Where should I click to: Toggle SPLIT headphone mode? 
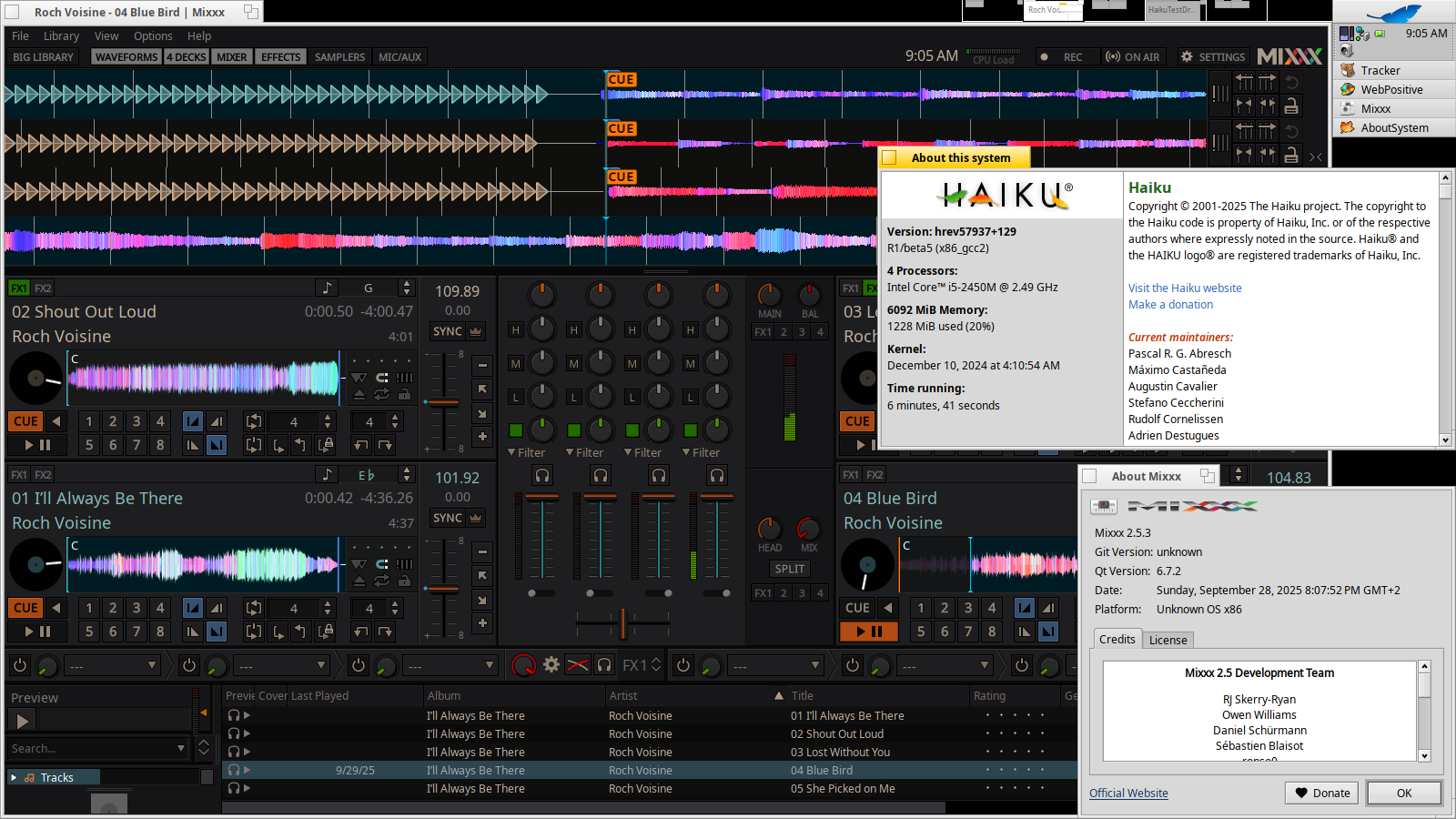pos(789,569)
